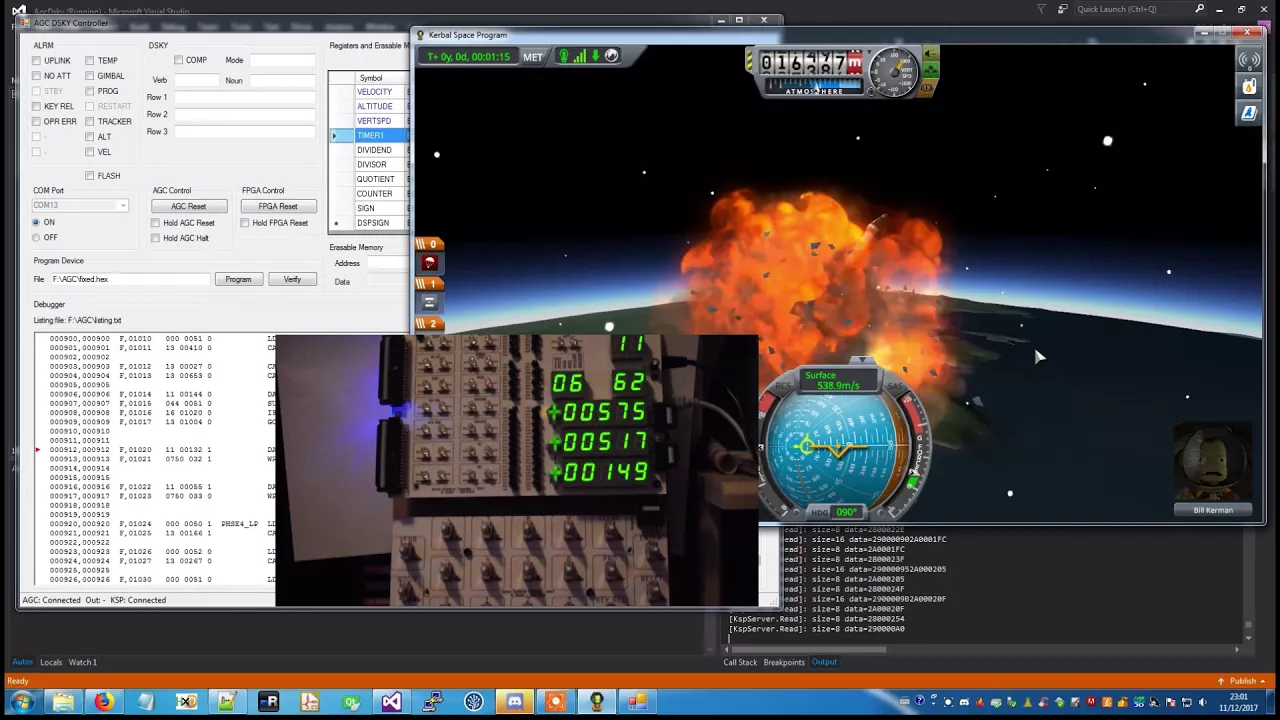Viewport: 1280px width, 720px height.
Task: Click the green CommNet antenna icon in KSP
Action: point(563,57)
